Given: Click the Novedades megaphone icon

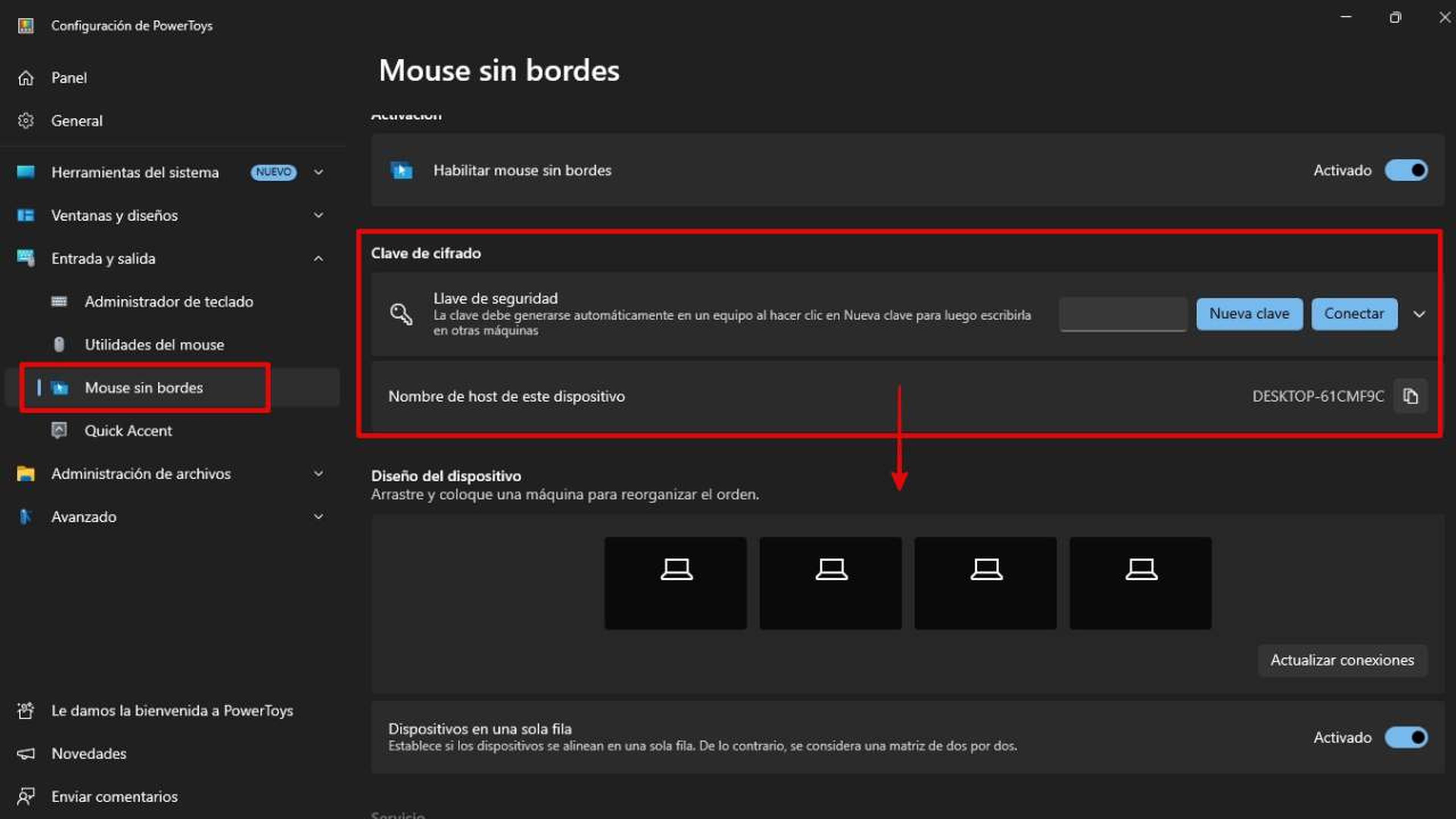Looking at the screenshot, I should coord(25,753).
